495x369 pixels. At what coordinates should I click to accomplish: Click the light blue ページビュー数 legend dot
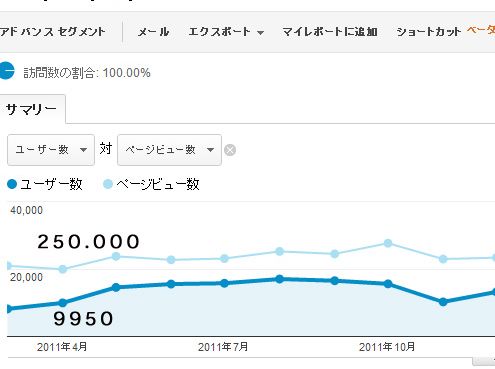point(108,184)
